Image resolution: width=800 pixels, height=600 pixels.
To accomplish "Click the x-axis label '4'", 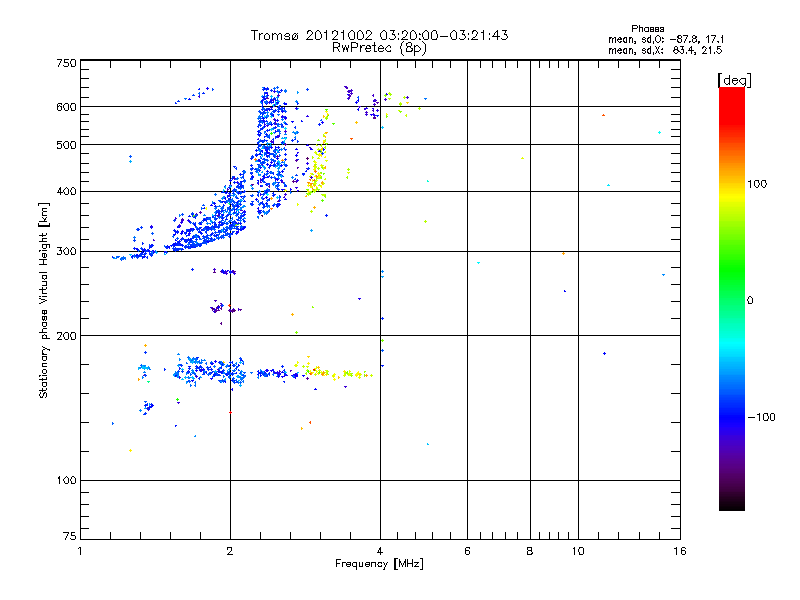I will 380,551.
